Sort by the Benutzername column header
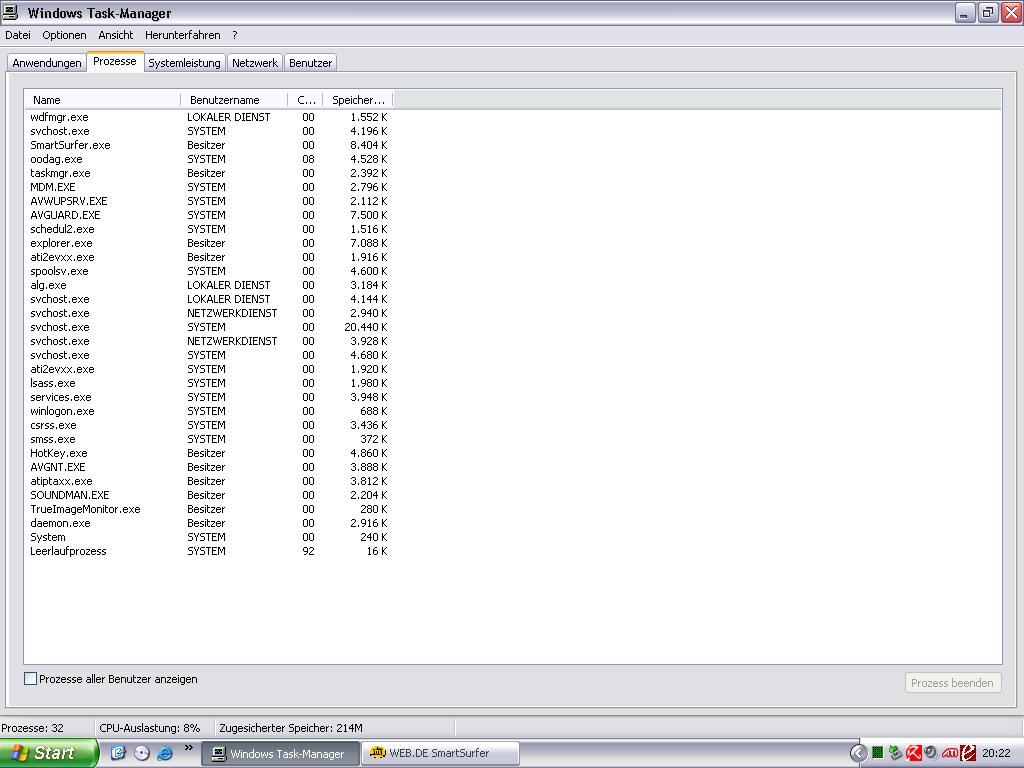This screenshot has width=1024, height=768. tap(234, 100)
